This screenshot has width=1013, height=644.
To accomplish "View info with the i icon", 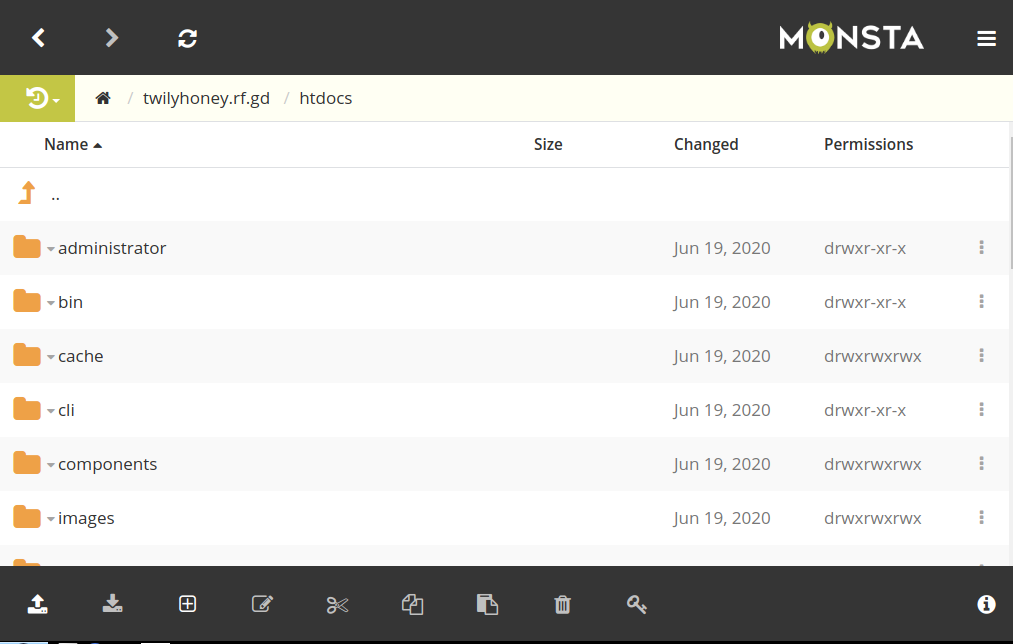I will 985,604.
